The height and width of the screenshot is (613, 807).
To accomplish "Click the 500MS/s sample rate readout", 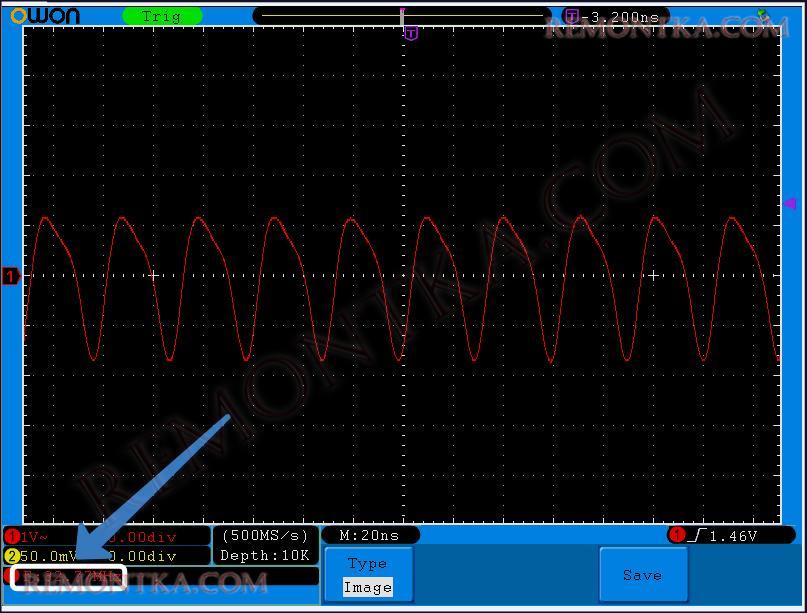I will tap(265, 535).
